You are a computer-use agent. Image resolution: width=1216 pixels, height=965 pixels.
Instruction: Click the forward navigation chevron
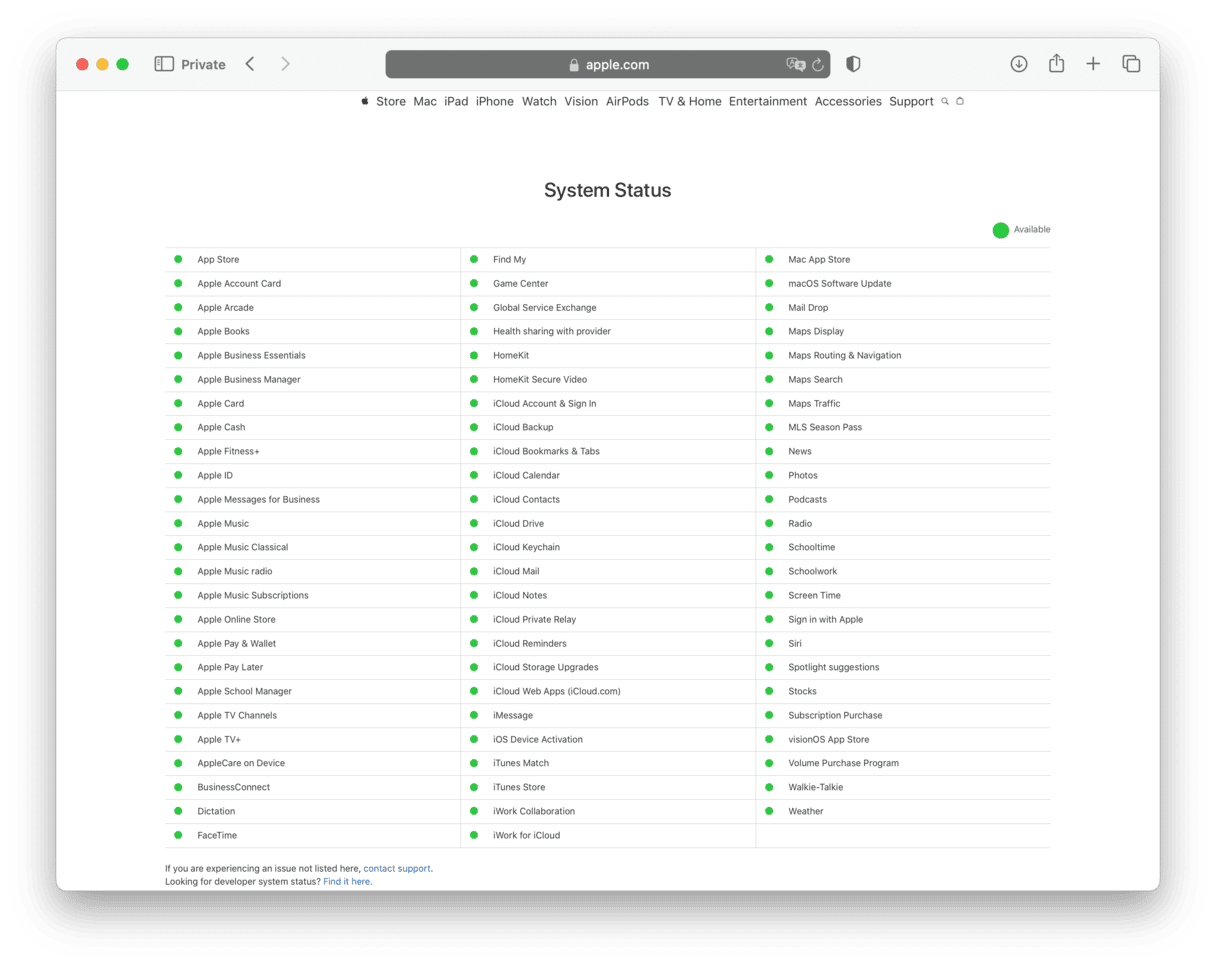click(x=285, y=63)
